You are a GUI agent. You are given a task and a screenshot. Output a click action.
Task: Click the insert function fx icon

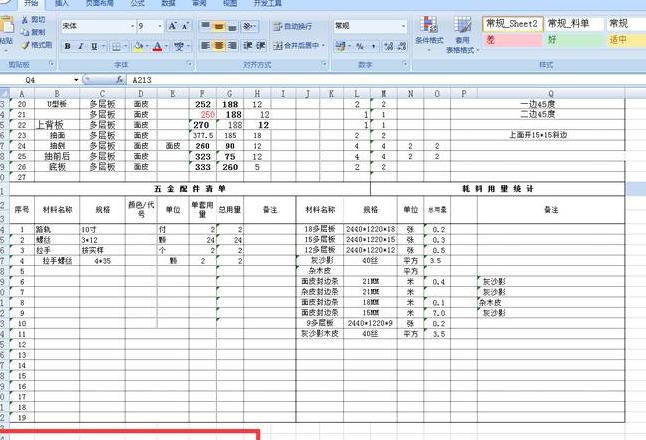119,80
